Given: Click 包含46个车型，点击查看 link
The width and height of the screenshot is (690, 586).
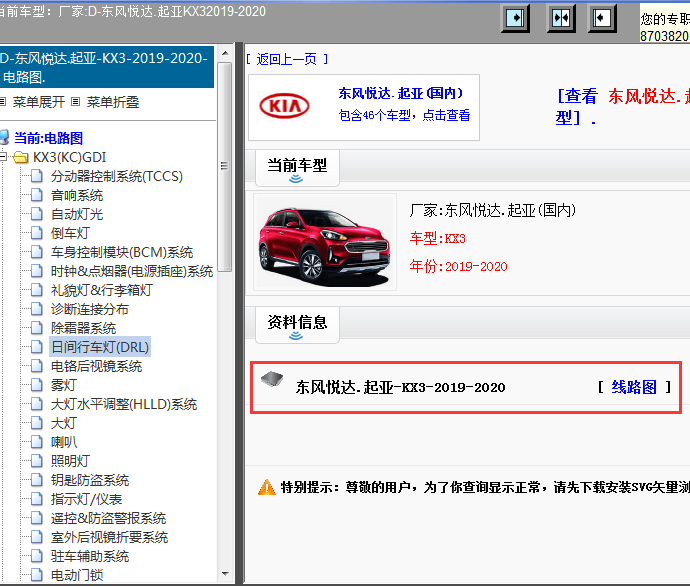Looking at the screenshot, I should 404,115.
